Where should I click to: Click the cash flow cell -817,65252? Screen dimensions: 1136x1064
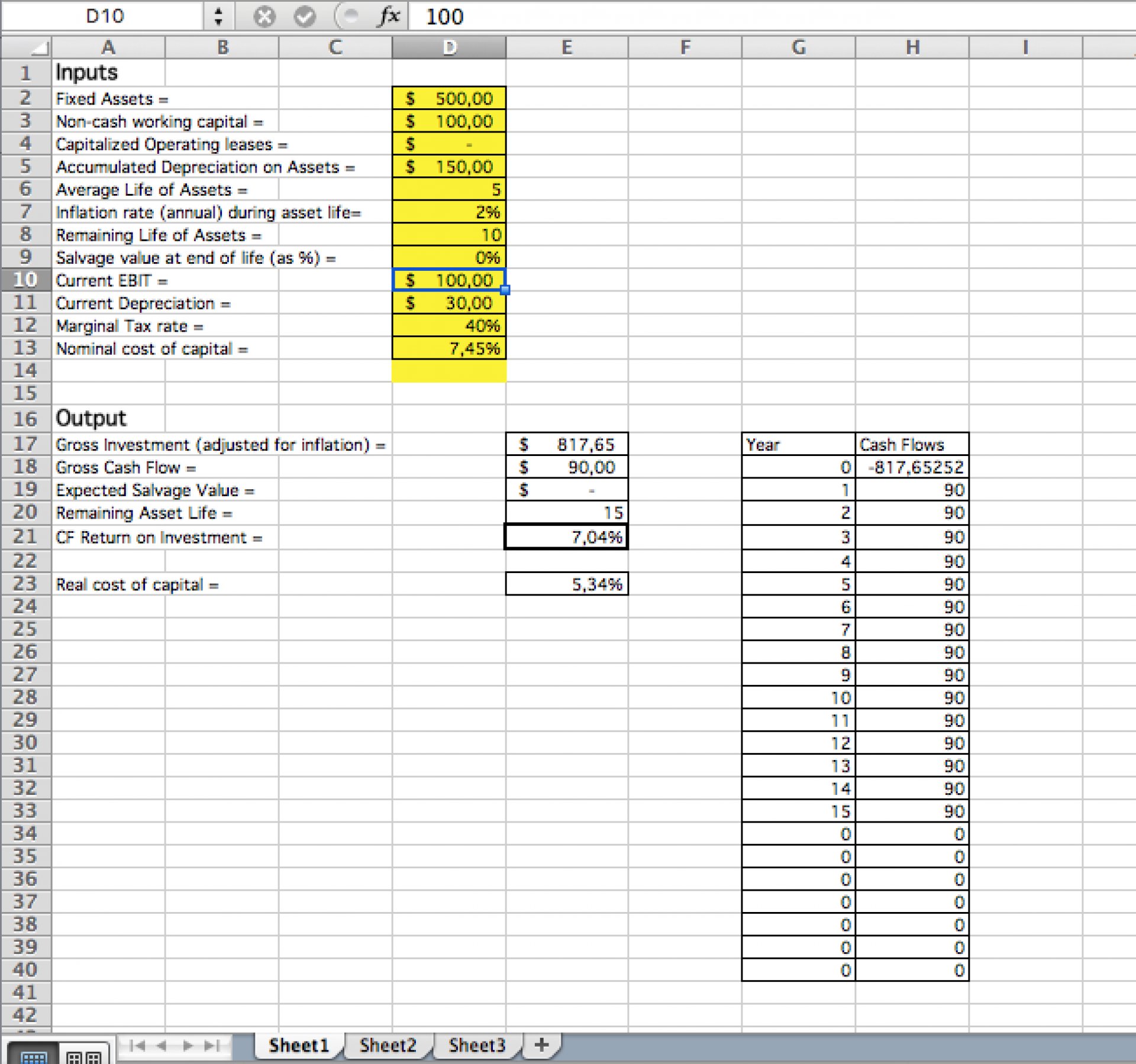click(912, 467)
